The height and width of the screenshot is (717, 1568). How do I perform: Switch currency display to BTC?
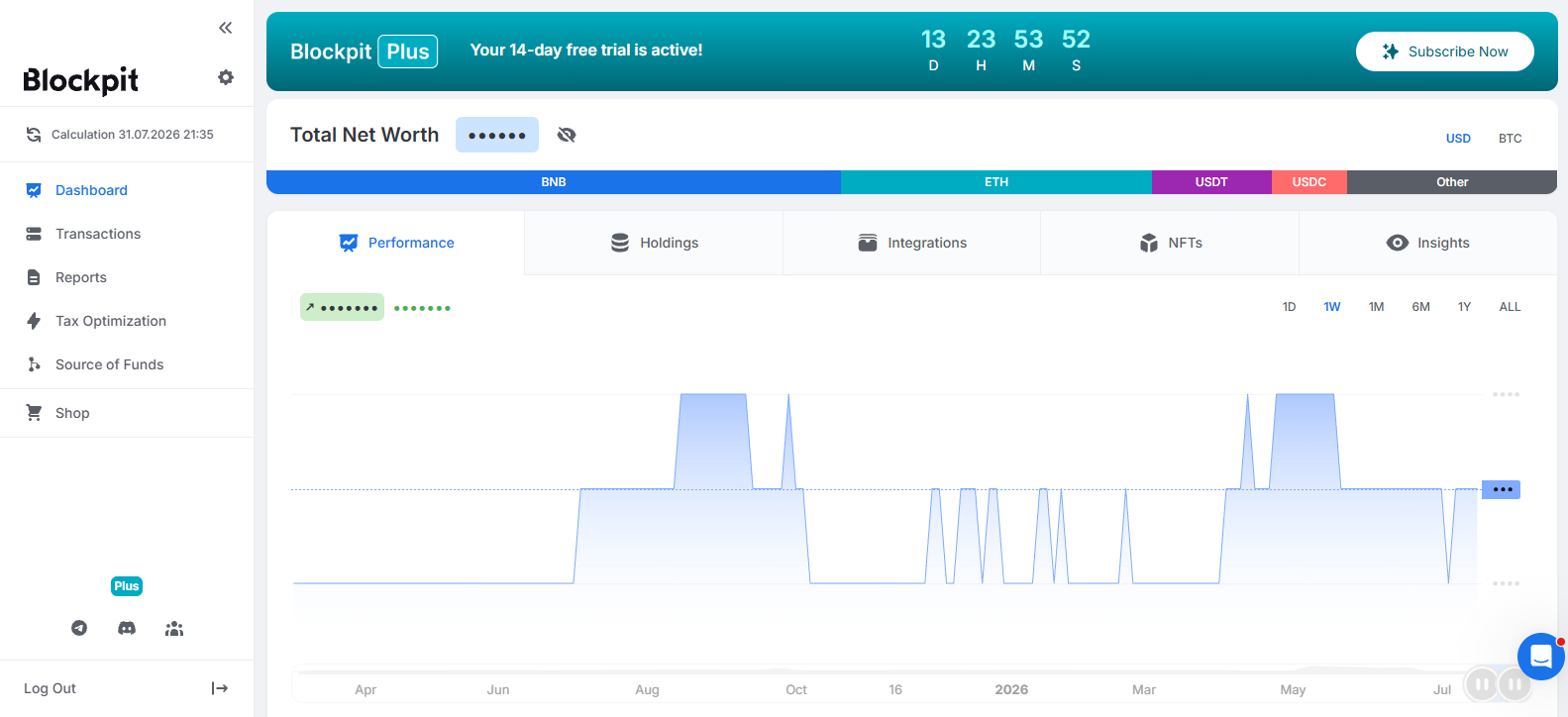coord(1510,139)
